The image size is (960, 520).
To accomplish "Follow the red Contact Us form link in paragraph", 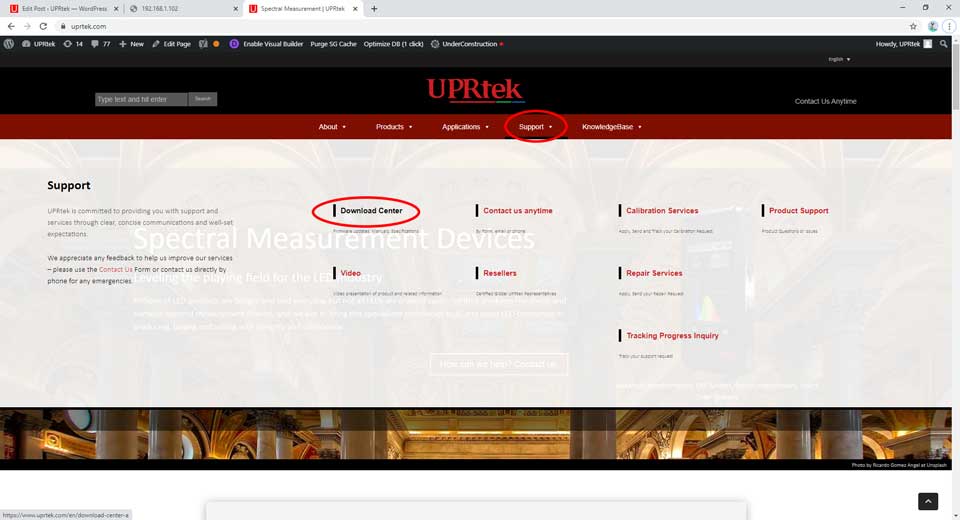I will (x=115, y=269).
